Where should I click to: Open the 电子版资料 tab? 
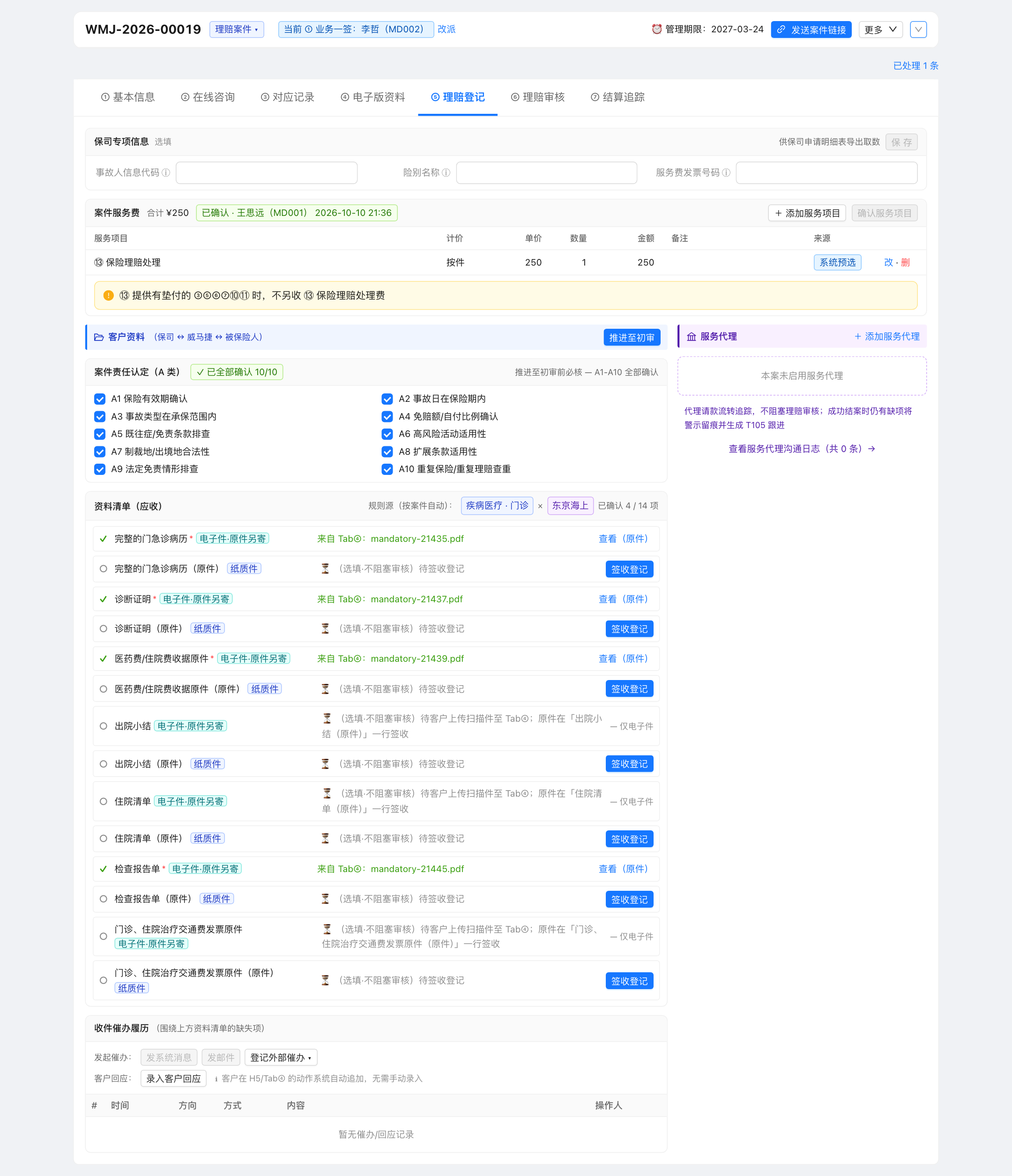coord(372,97)
